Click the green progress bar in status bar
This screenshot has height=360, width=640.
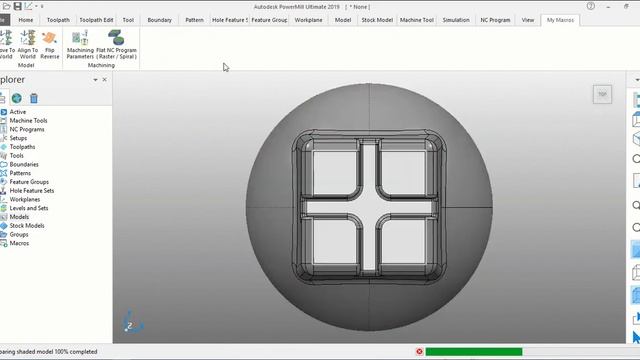[x=474, y=351]
